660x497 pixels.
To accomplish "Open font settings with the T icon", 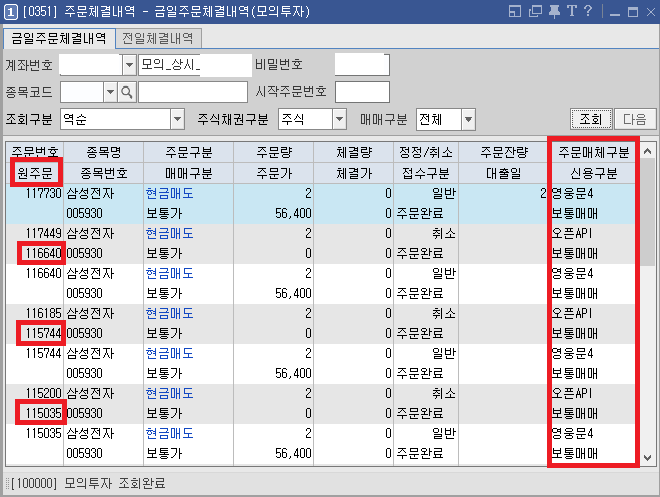I will pyautogui.click(x=571, y=11).
